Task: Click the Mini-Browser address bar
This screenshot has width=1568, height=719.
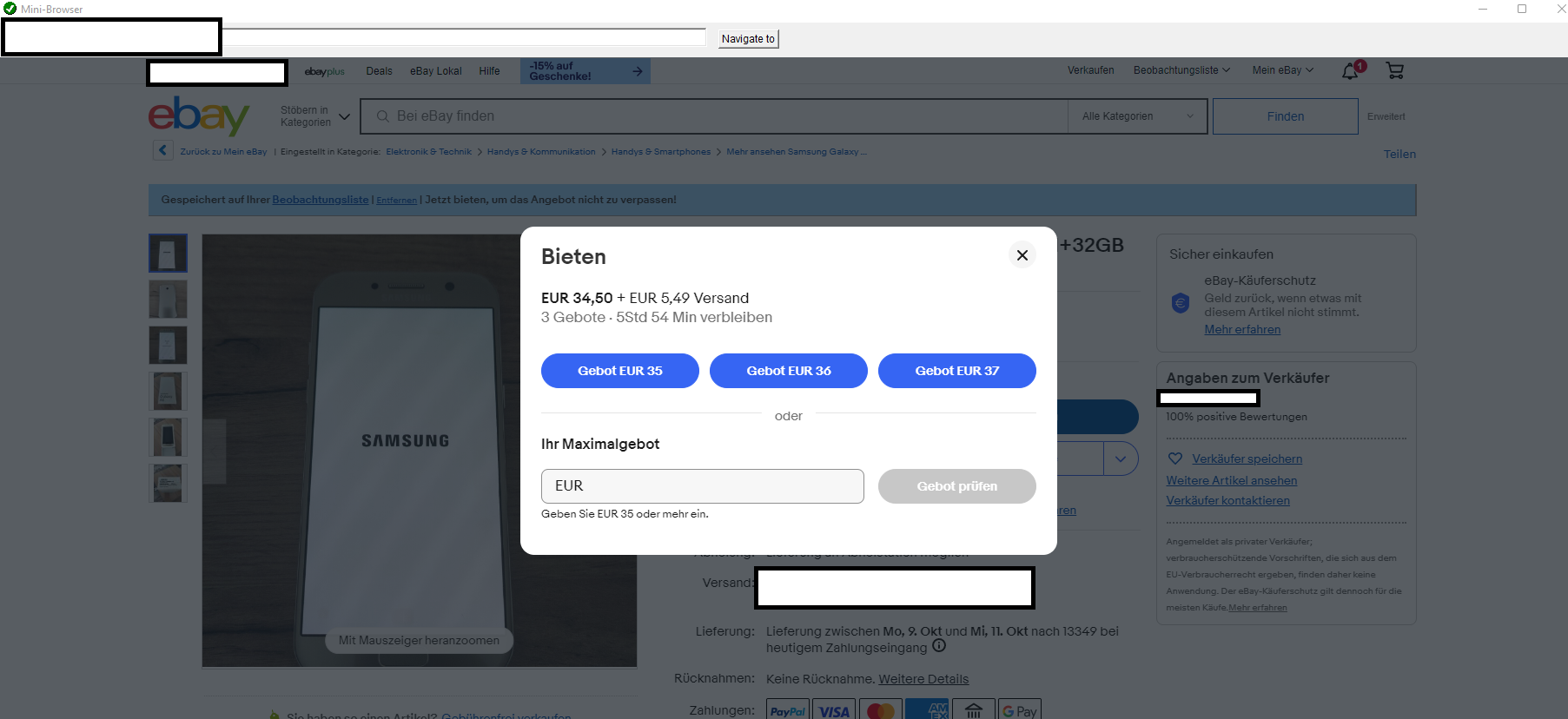Action: (464, 37)
